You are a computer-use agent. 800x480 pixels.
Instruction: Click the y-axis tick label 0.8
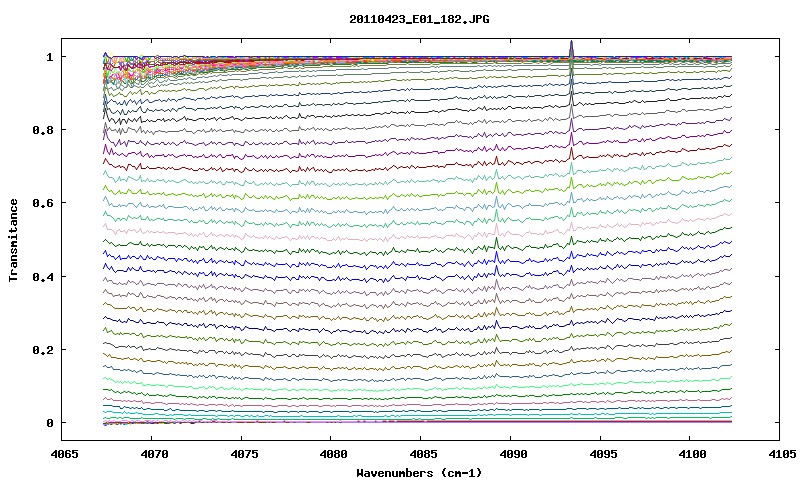coord(43,130)
